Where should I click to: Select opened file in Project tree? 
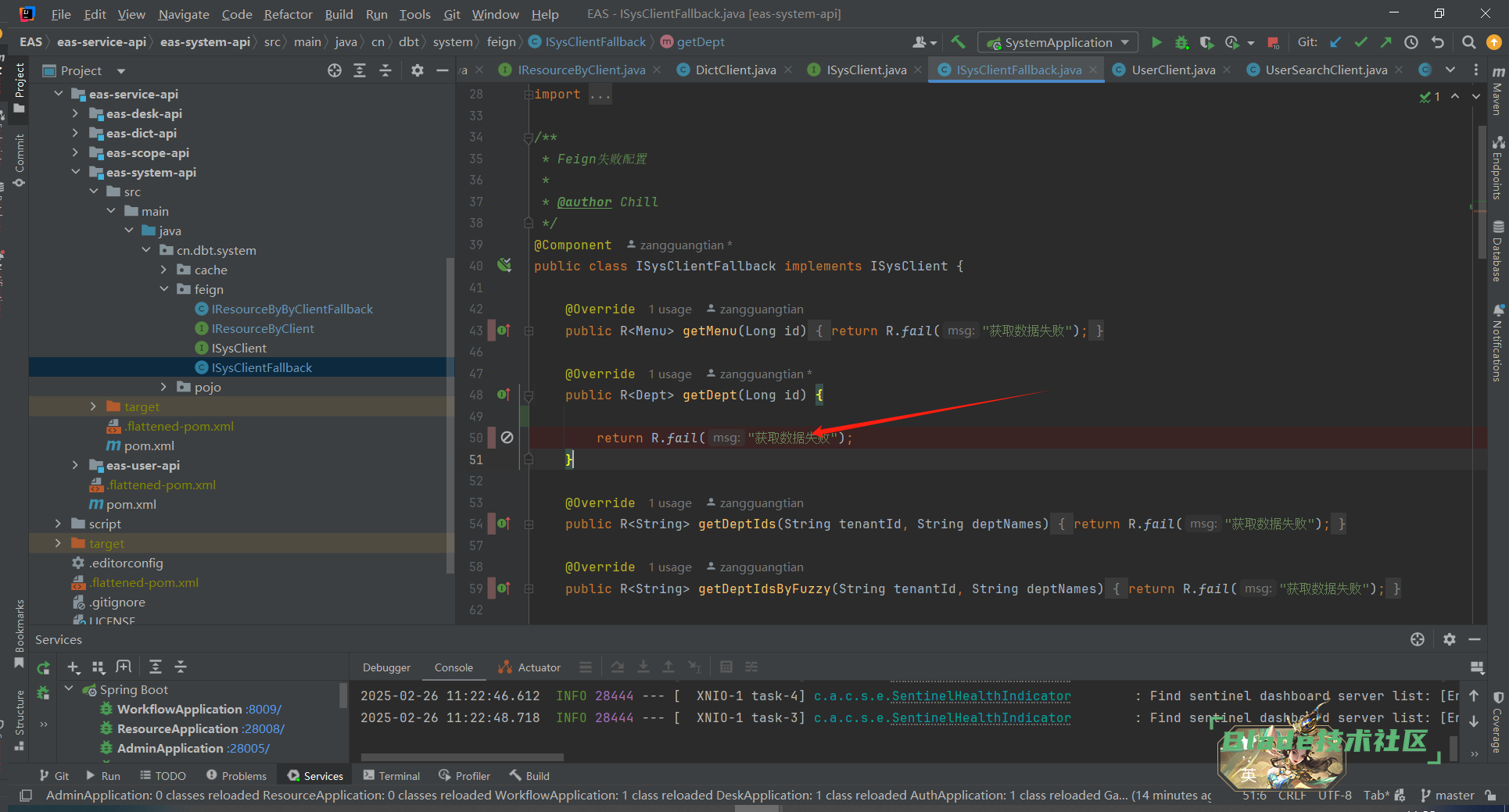tap(335, 70)
